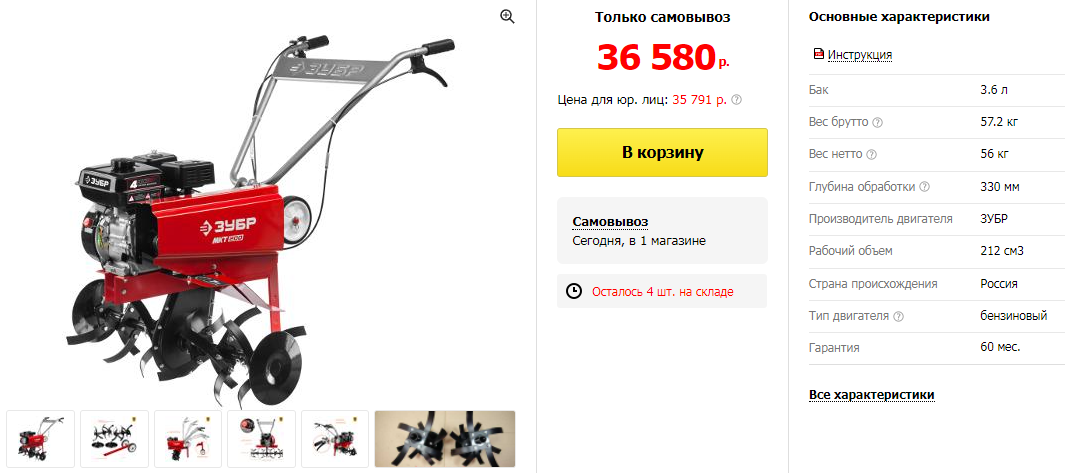This screenshot has width=1065, height=473.
Task: Click the magnifier zoom icon above product image
Action: click(x=507, y=17)
